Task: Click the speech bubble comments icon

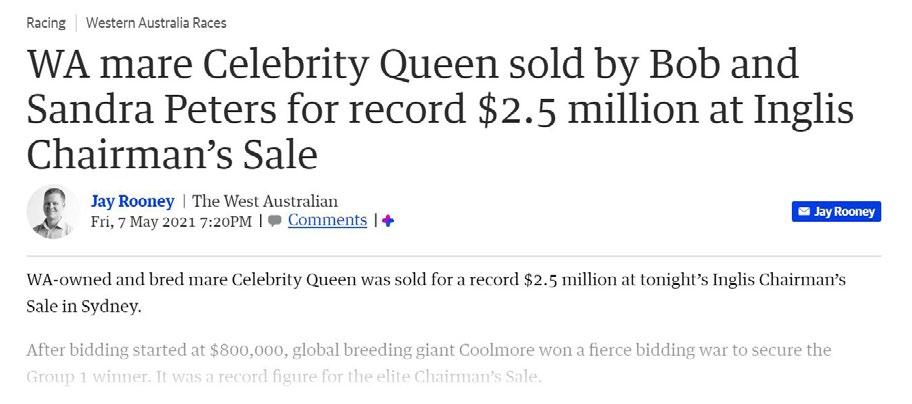Action: point(274,221)
